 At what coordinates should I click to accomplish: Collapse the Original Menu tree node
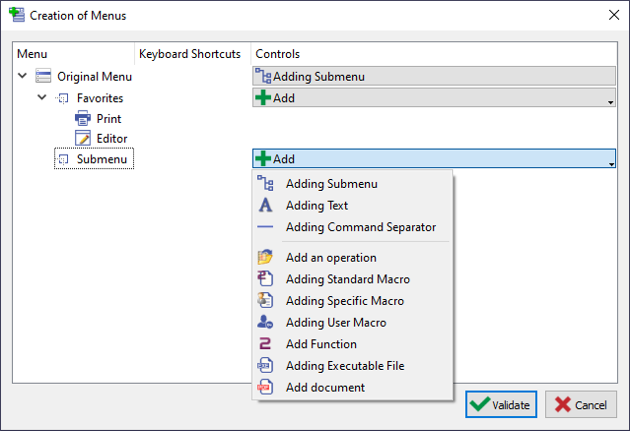point(23,76)
